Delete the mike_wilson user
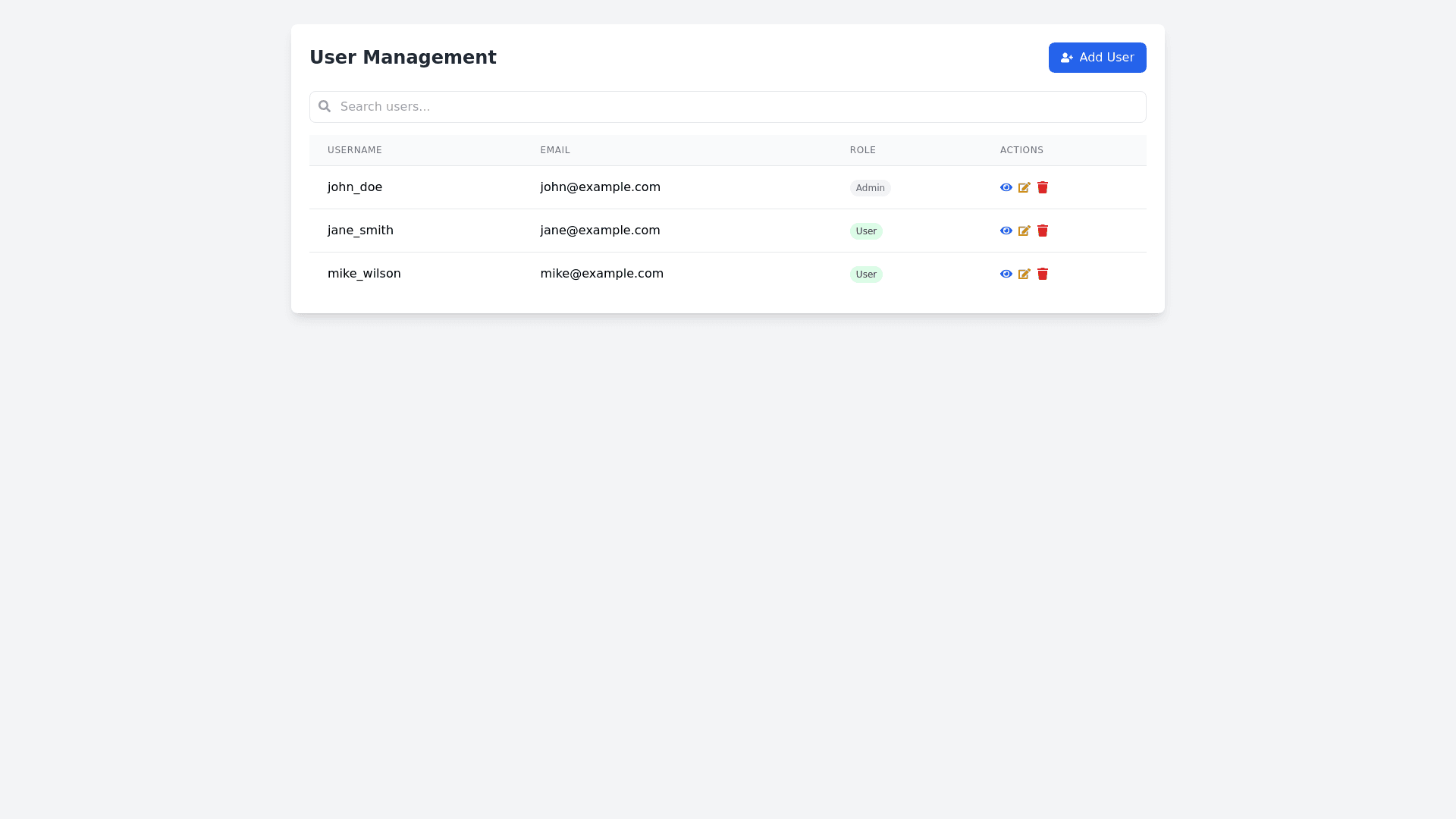The width and height of the screenshot is (1456, 819). point(1042,274)
